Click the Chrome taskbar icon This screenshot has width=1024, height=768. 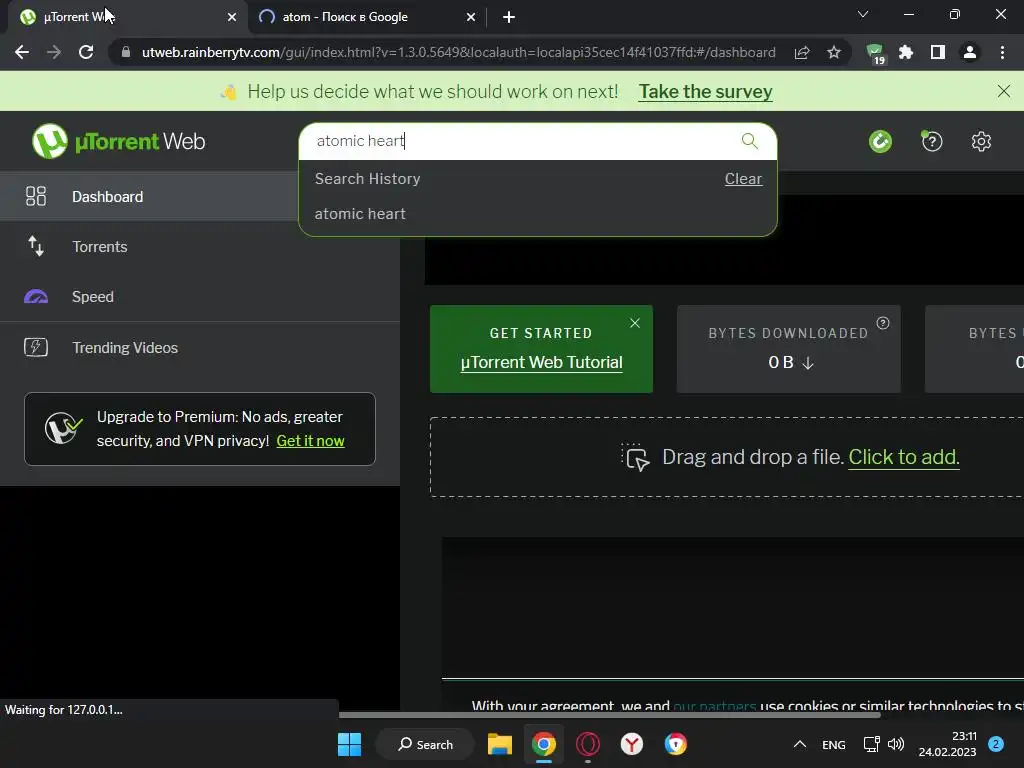click(543, 744)
